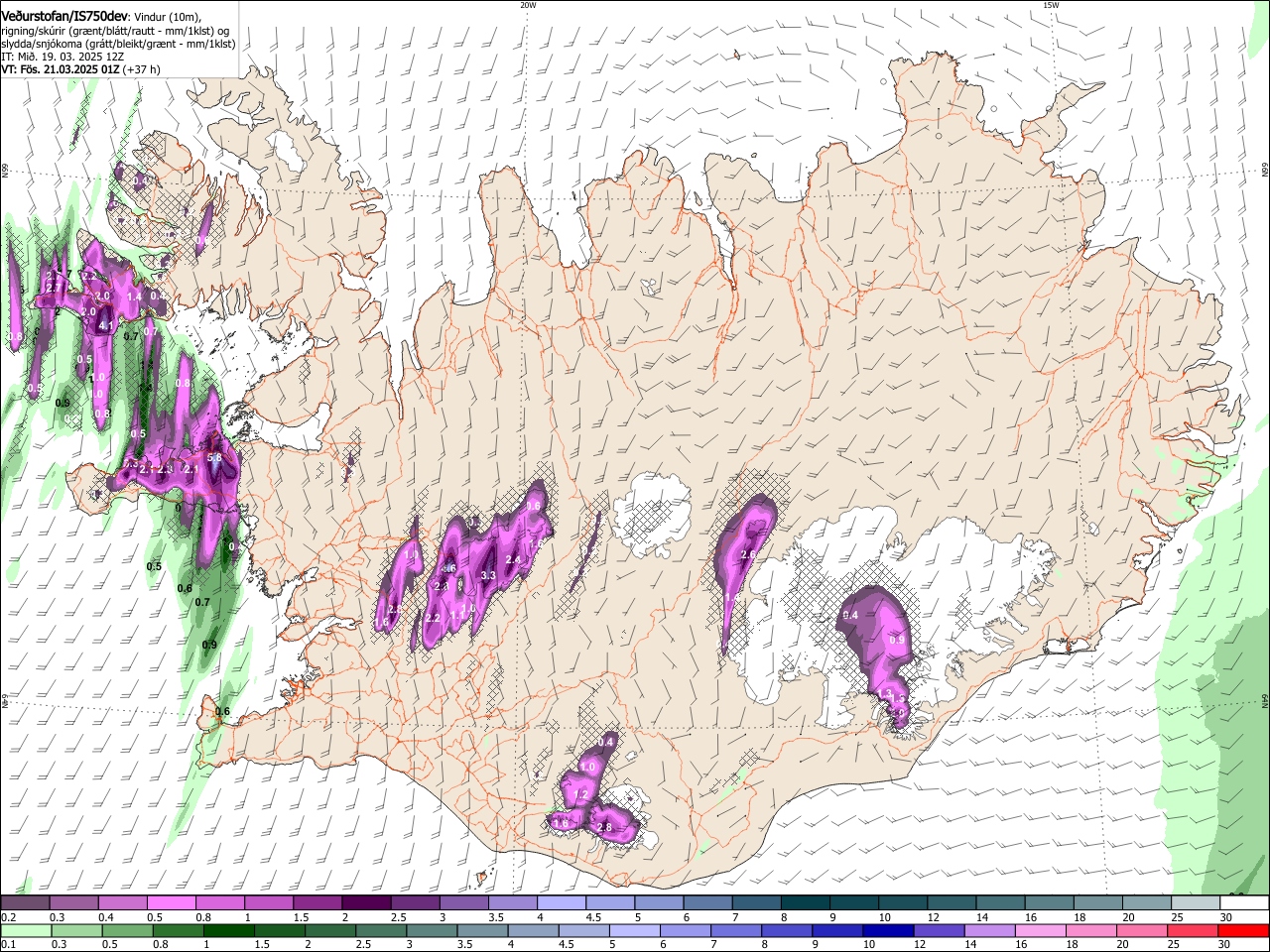
Task: Click the 3.3 snowfall value on the map
Action: (488, 575)
